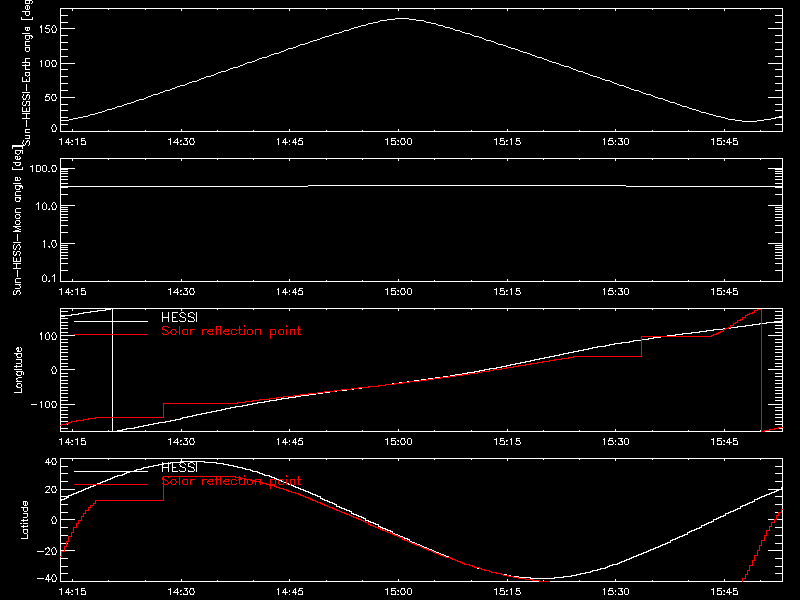This screenshot has height=600, width=800.
Task: Select 14:45 label under Sun-HESSI-Moon plot
Action: tap(290, 292)
